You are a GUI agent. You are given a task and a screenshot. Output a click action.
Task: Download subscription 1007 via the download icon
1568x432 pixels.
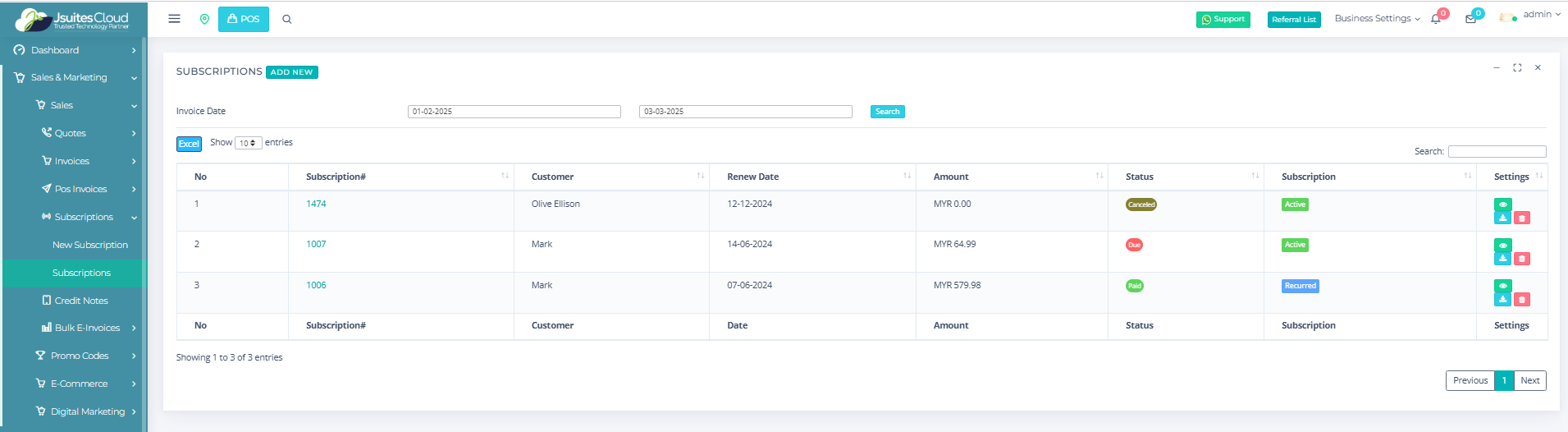coord(1502,259)
